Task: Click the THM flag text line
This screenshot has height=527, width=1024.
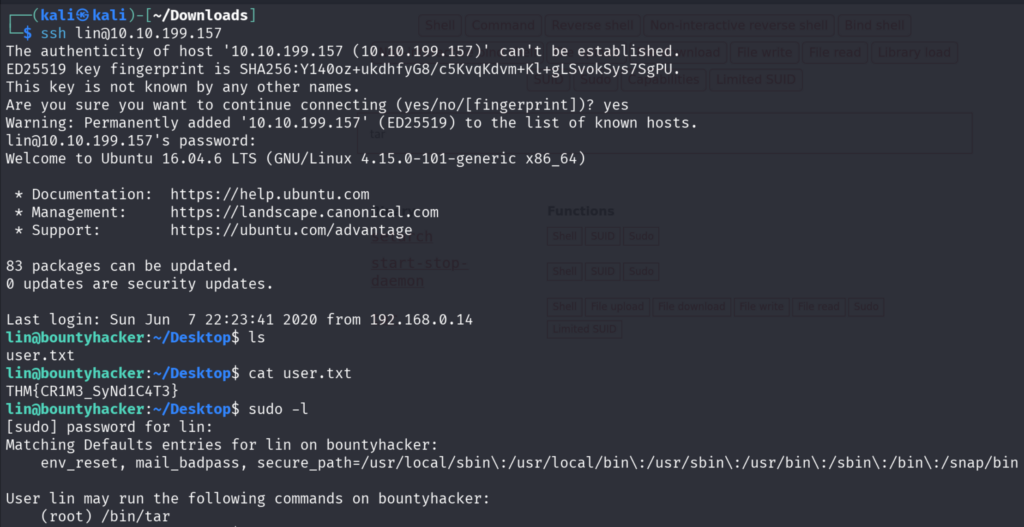Action: pos(92,391)
